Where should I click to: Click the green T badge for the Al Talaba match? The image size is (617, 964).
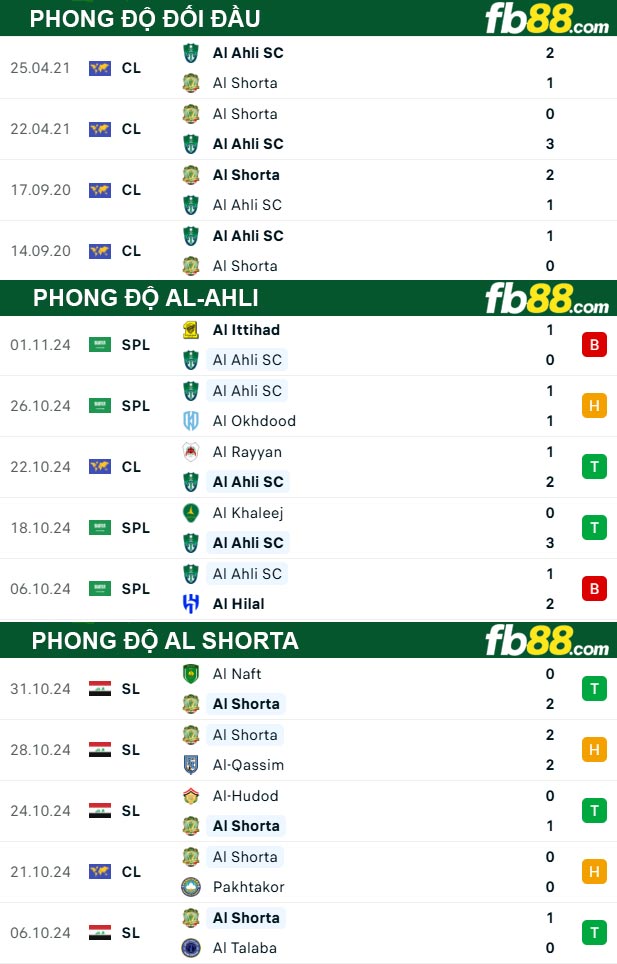(594, 933)
